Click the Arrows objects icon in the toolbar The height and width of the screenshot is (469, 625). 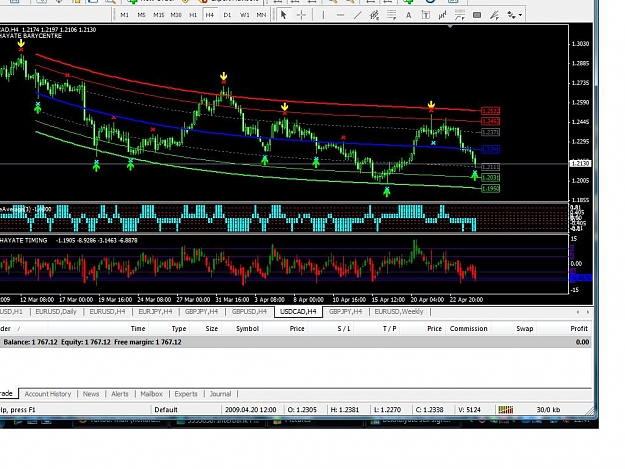(511, 15)
